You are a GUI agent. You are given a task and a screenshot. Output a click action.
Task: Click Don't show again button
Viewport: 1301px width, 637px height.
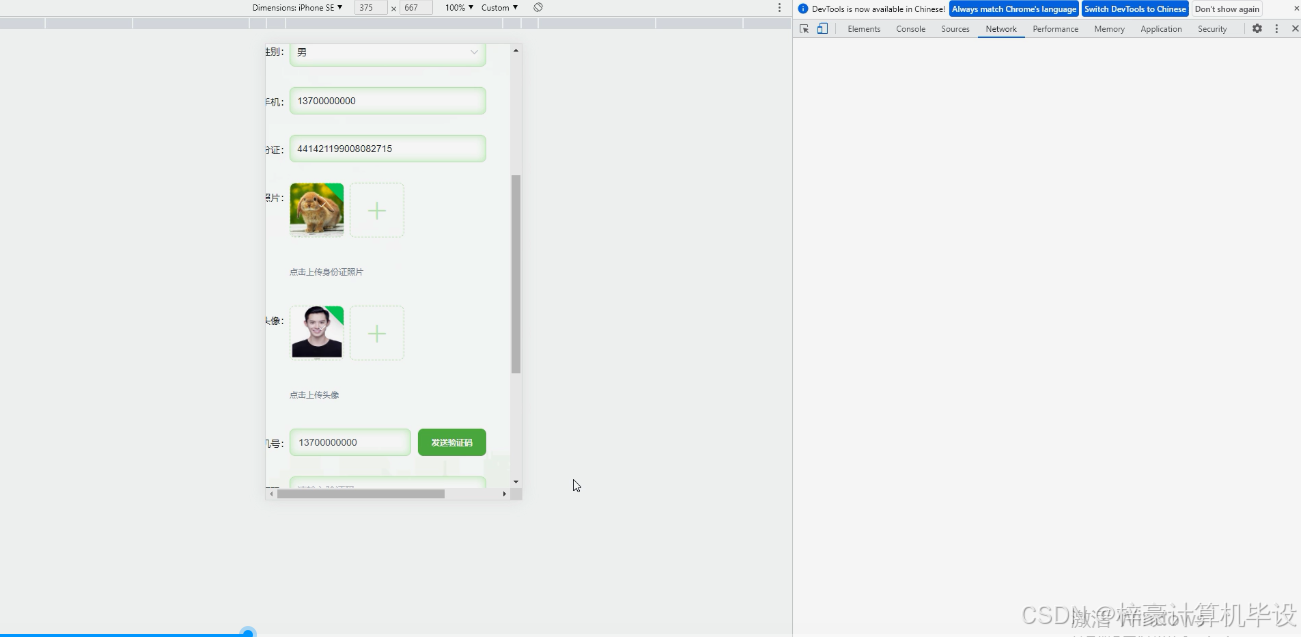click(1227, 9)
